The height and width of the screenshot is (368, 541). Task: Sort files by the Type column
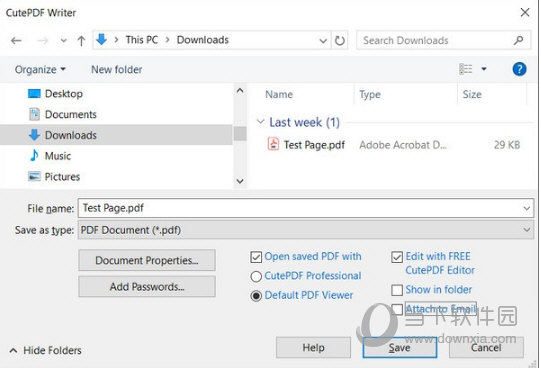370,94
